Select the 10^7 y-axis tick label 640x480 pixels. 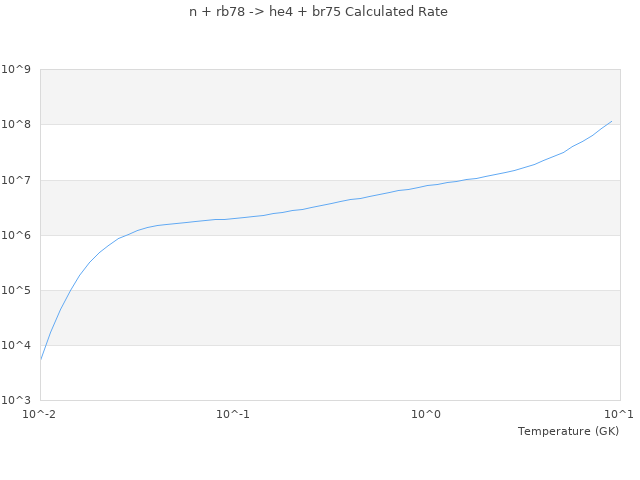[x=17, y=180]
